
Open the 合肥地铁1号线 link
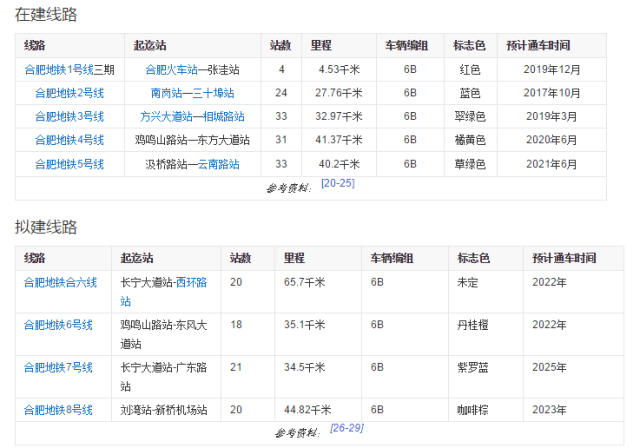59,70
